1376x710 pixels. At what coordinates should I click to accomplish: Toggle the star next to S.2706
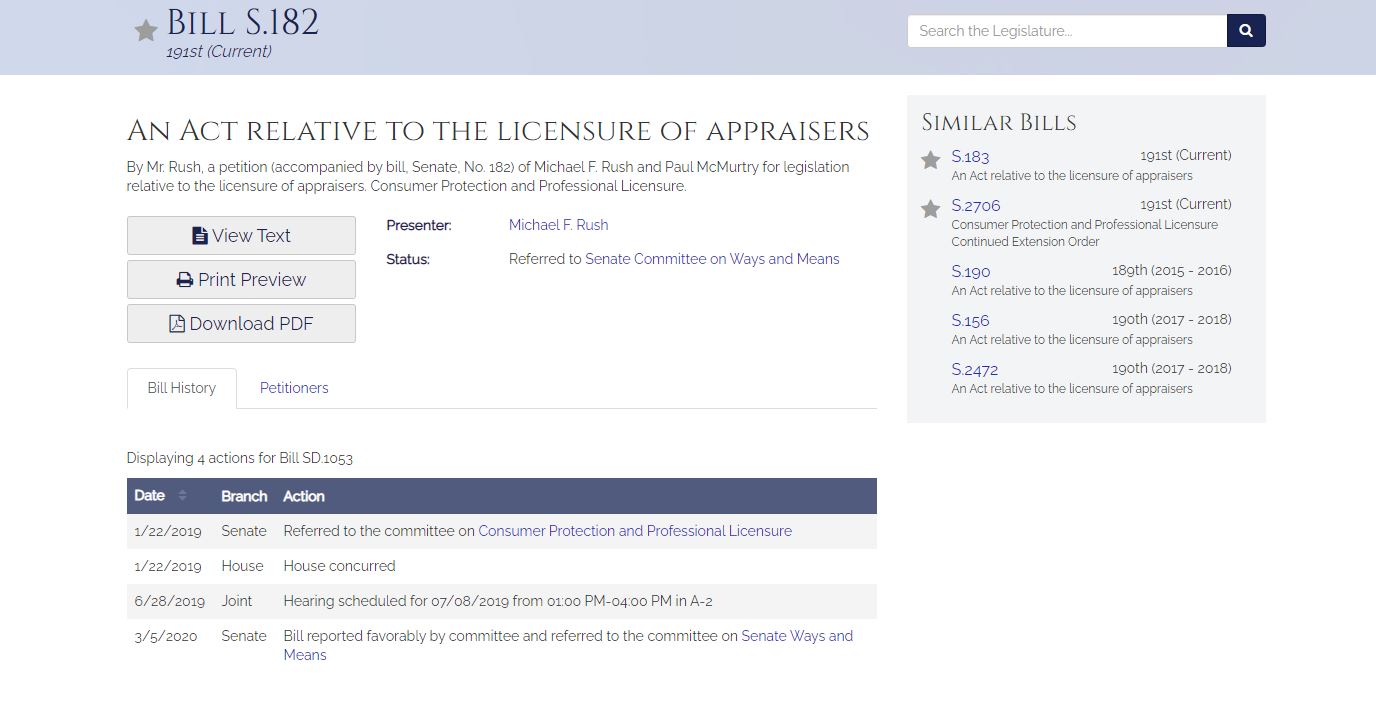[x=930, y=209]
